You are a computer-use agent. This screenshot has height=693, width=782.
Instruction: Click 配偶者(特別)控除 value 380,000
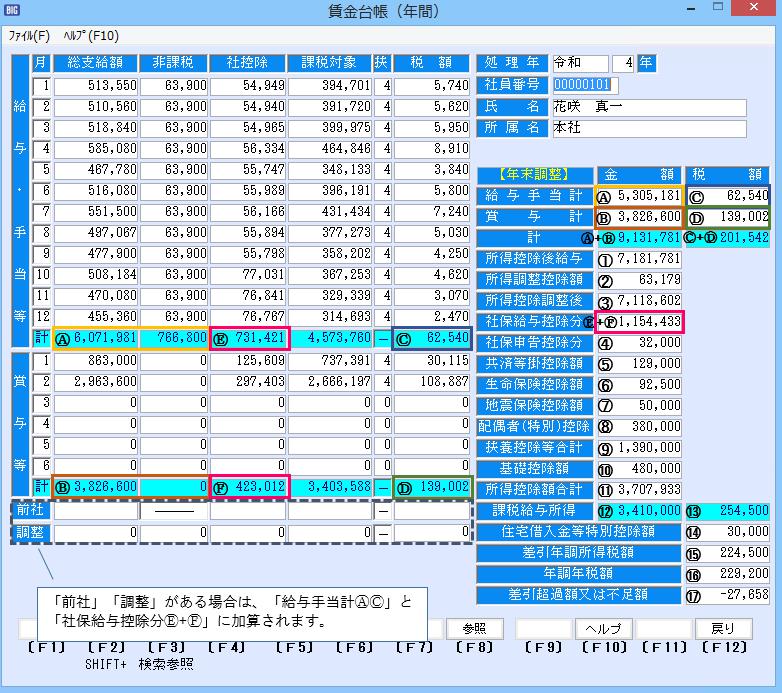pyautogui.click(x=639, y=426)
